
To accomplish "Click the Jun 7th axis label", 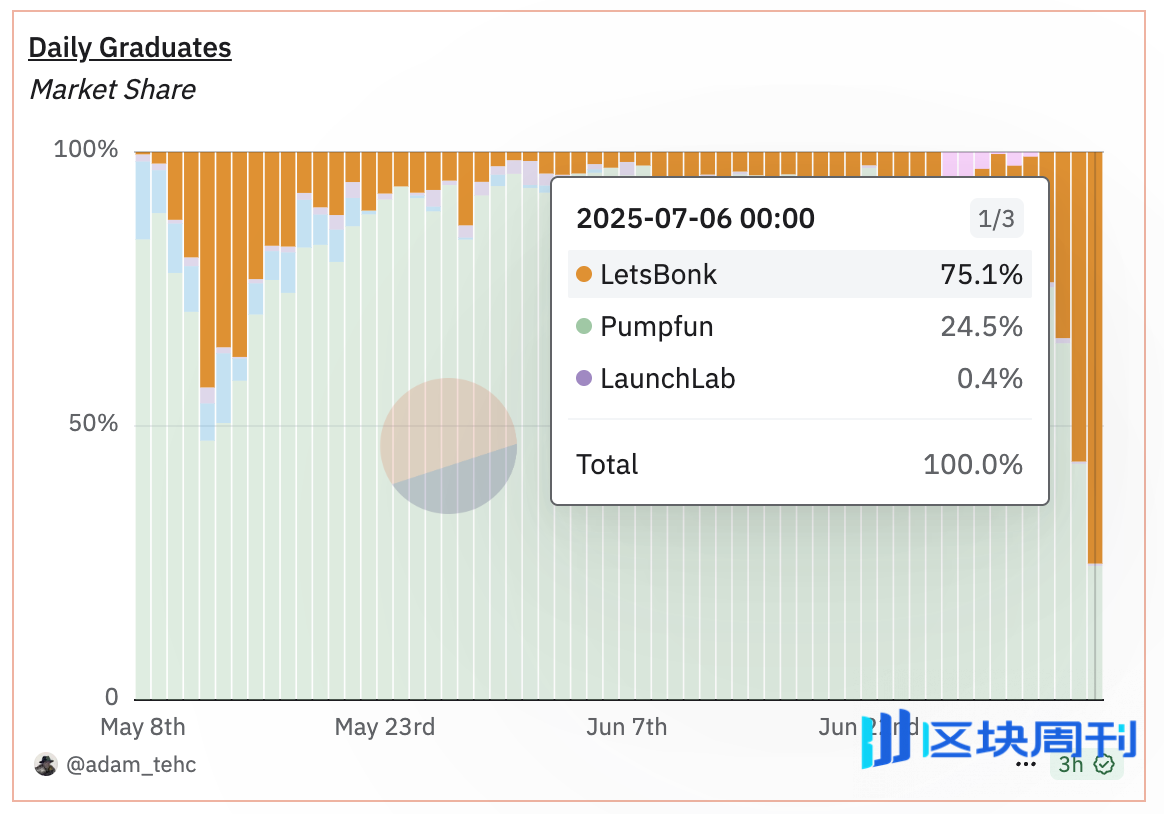I will tap(627, 726).
